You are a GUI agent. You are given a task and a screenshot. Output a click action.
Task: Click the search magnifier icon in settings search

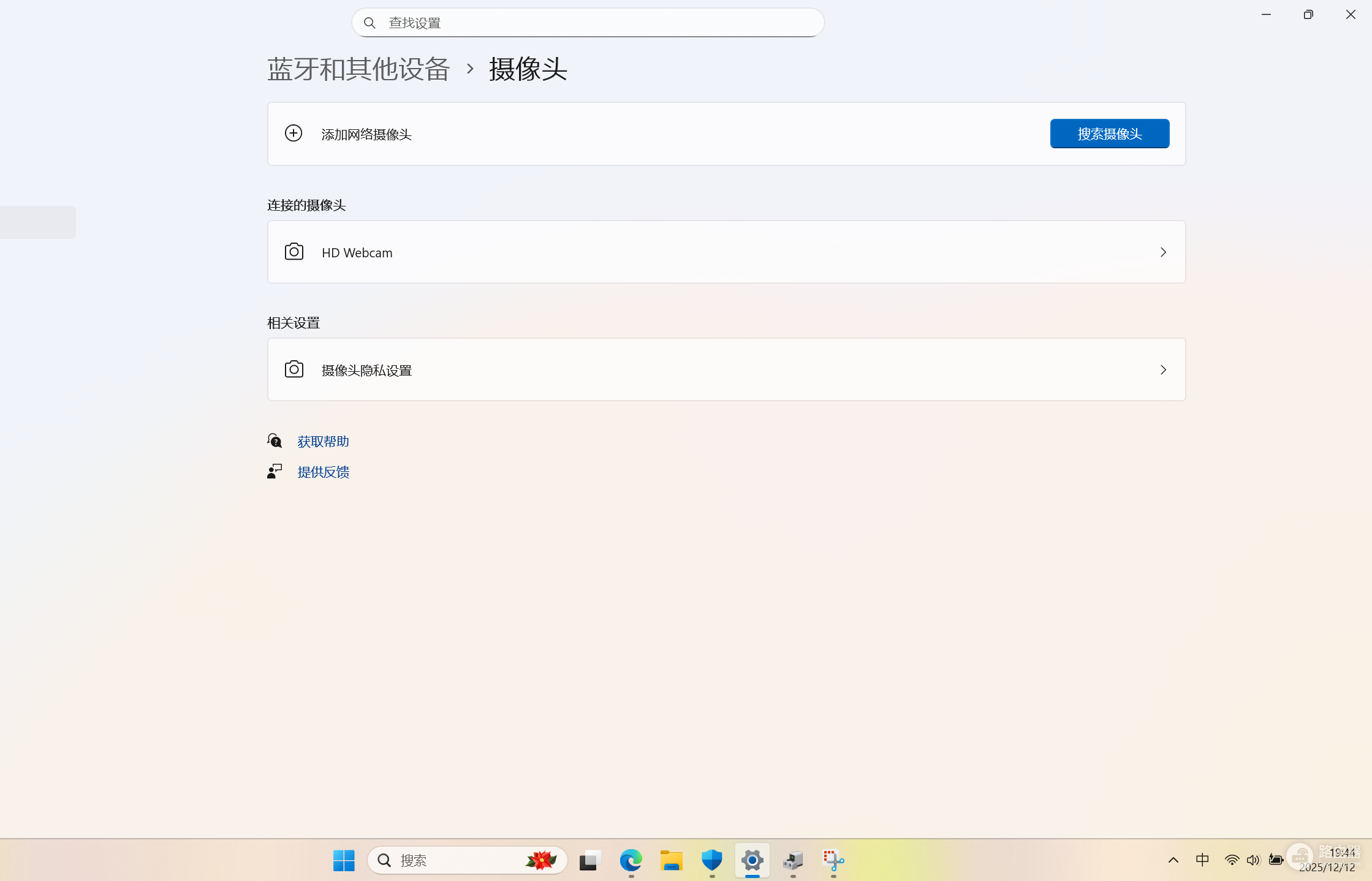[370, 23]
